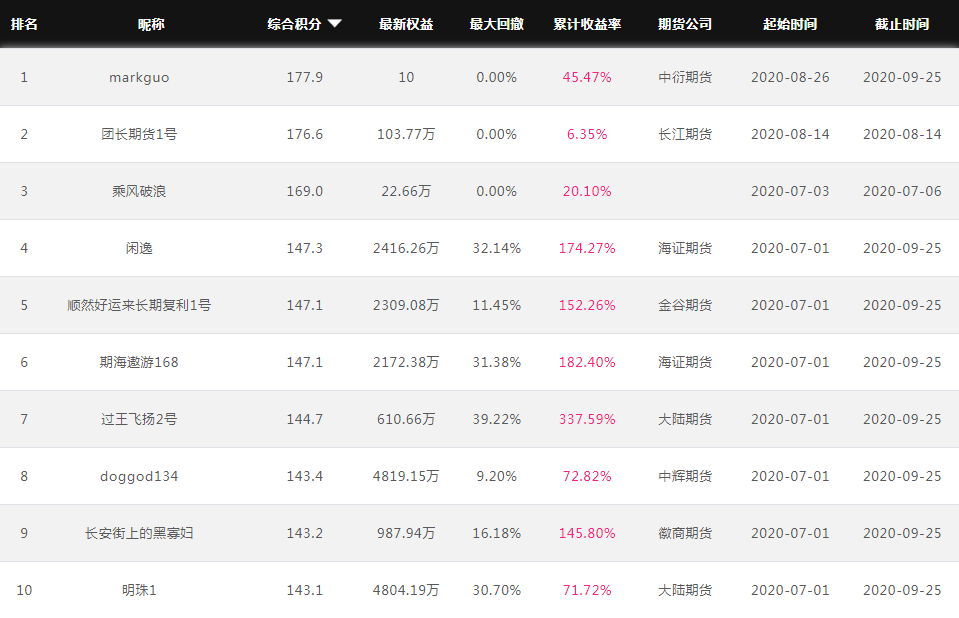Open the 期海遨游168 nickname
Screen dimensions: 959x618
(x=139, y=362)
